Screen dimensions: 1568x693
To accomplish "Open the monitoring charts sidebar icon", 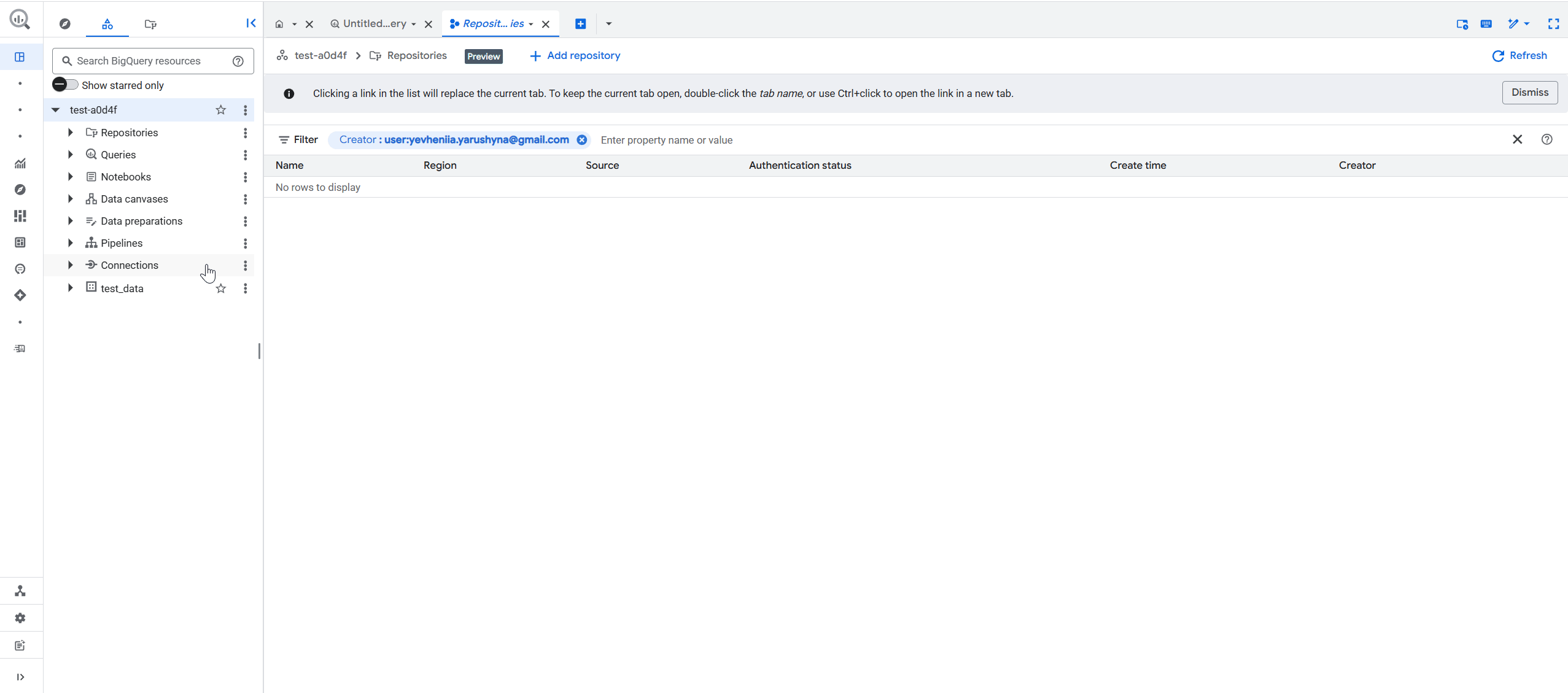I will [x=20, y=163].
